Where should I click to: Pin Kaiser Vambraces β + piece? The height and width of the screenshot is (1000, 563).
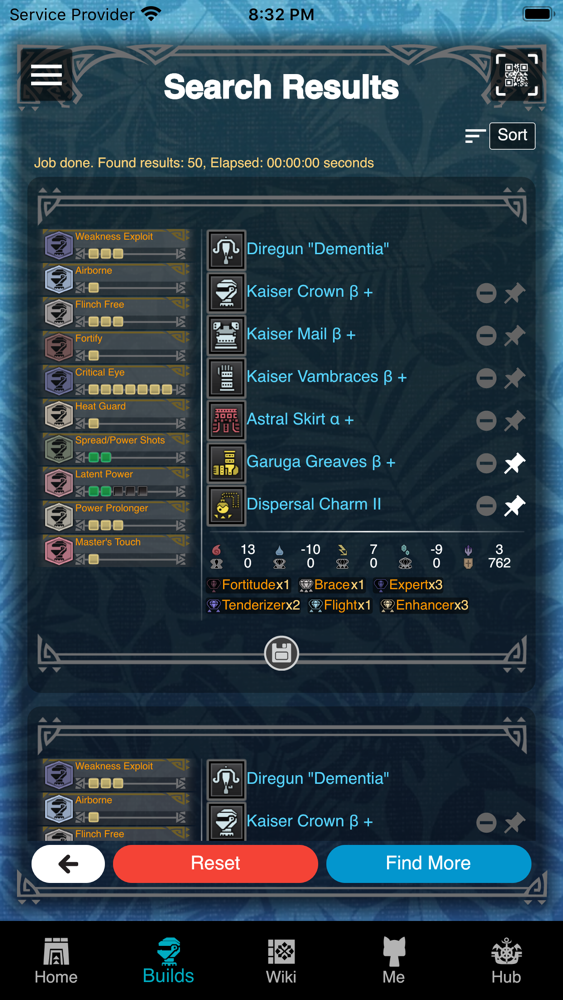click(x=514, y=378)
